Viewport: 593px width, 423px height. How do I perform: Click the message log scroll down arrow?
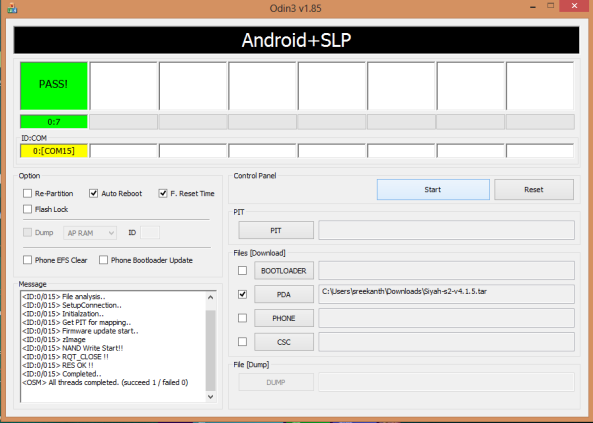(211, 397)
